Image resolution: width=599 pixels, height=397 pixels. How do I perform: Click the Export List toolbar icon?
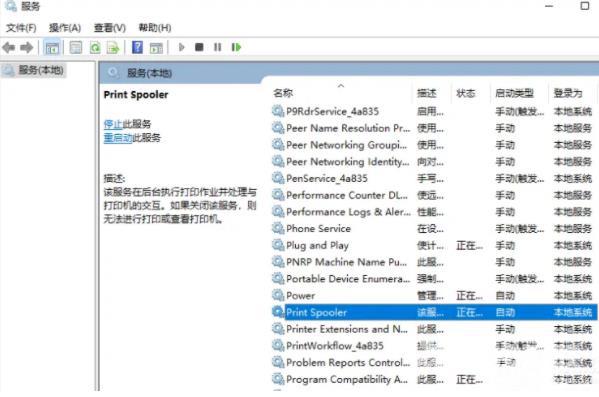(113, 48)
